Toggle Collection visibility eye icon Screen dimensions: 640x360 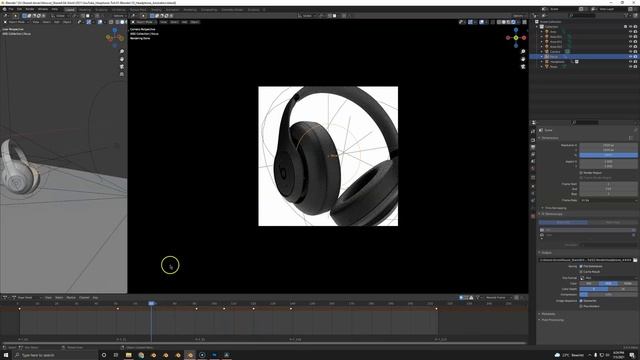tap(630, 27)
